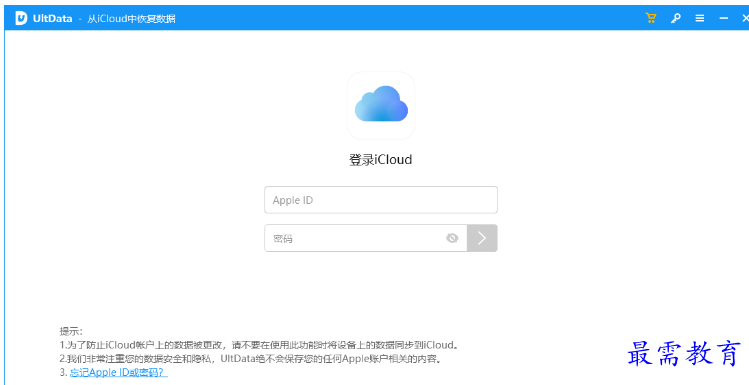Open the hamburger menu in title bar
Image resolution: width=749 pixels, height=385 pixels.
[x=700, y=18]
